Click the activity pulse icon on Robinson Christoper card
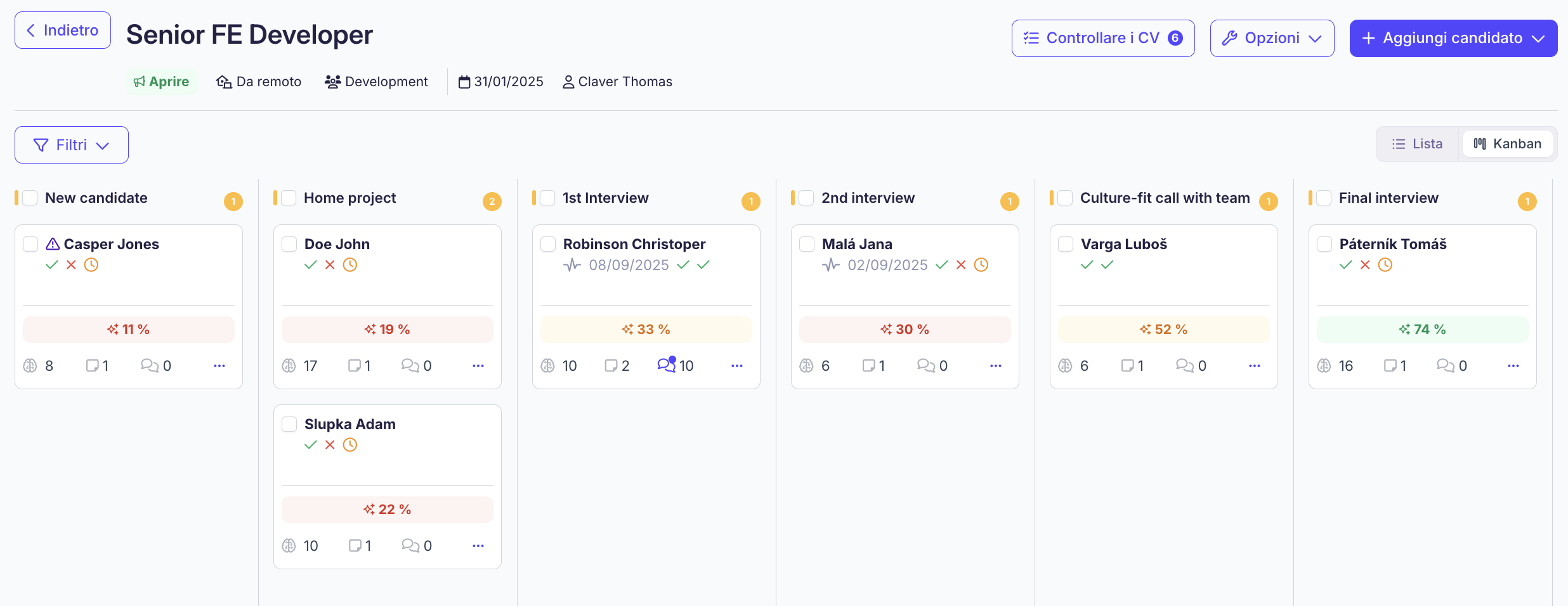 click(x=572, y=265)
